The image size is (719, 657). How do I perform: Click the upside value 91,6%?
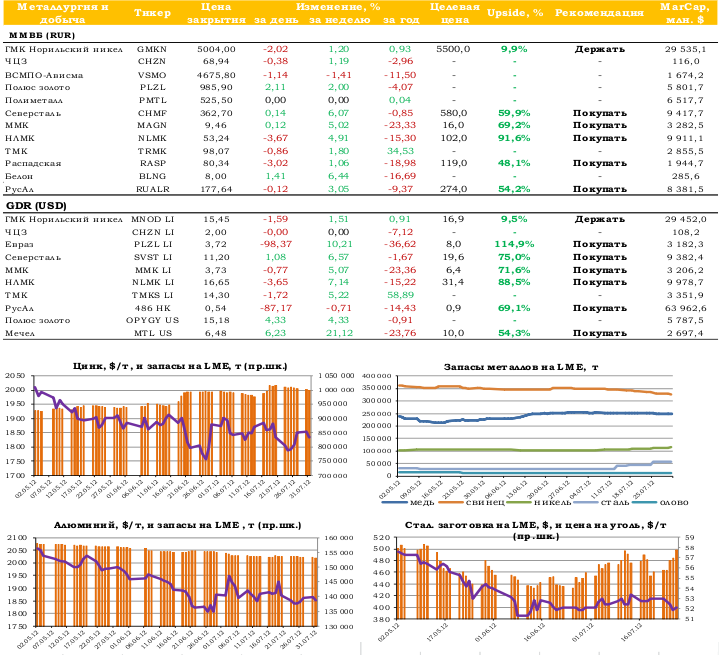pos(514,138)
